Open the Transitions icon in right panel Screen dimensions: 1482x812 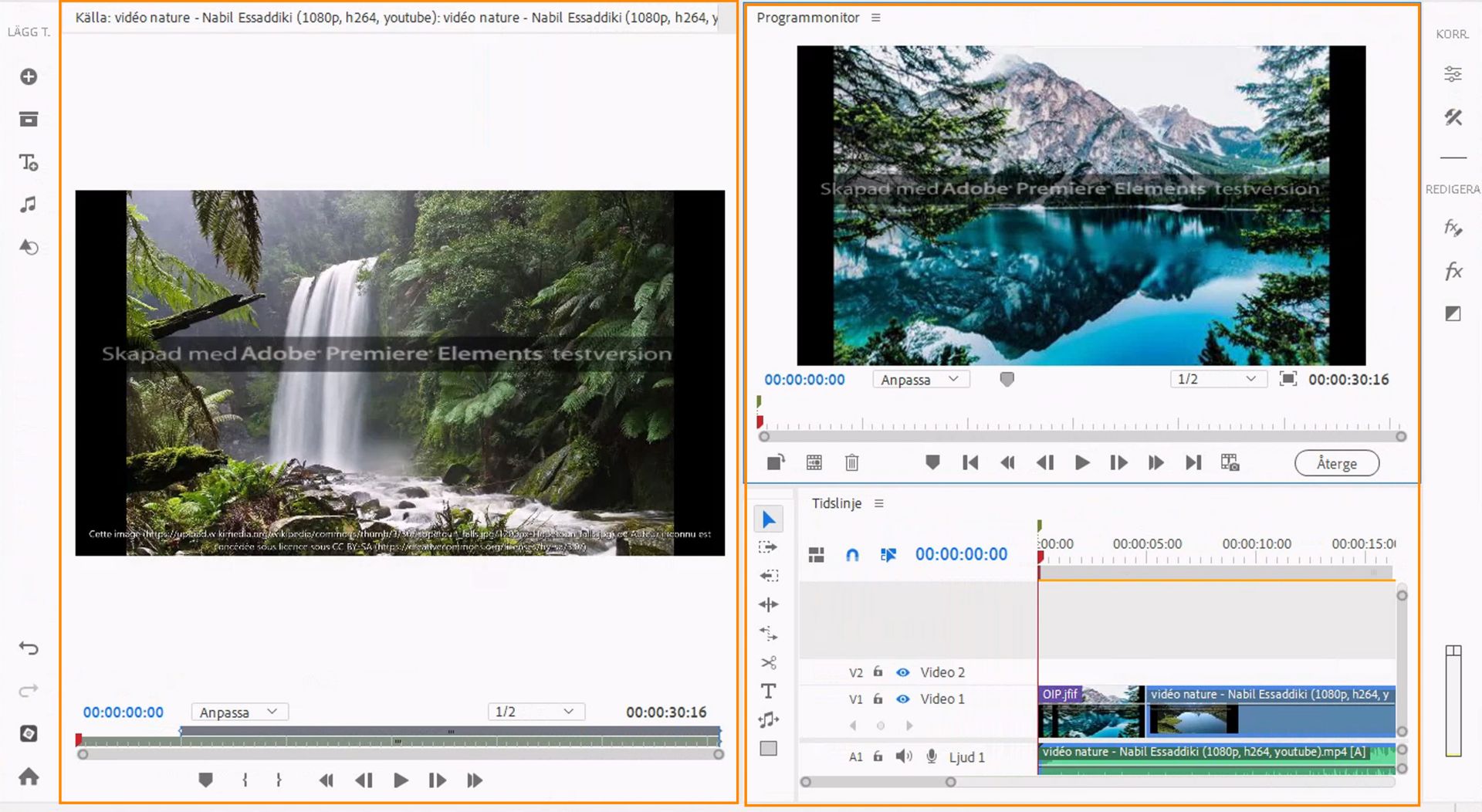pyautogui.click(x=1453, y=313)
